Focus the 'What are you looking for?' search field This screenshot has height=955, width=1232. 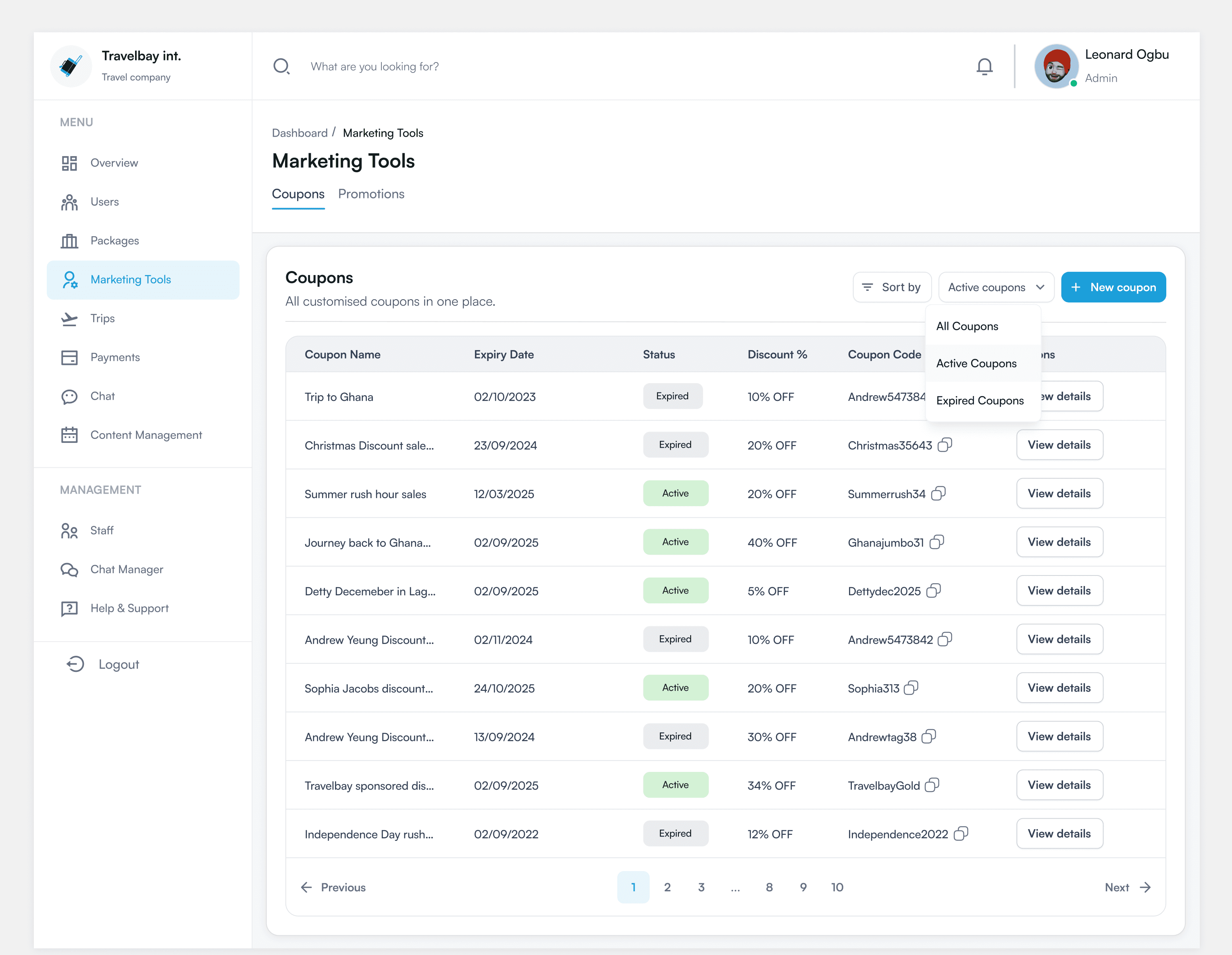(632, 67)
